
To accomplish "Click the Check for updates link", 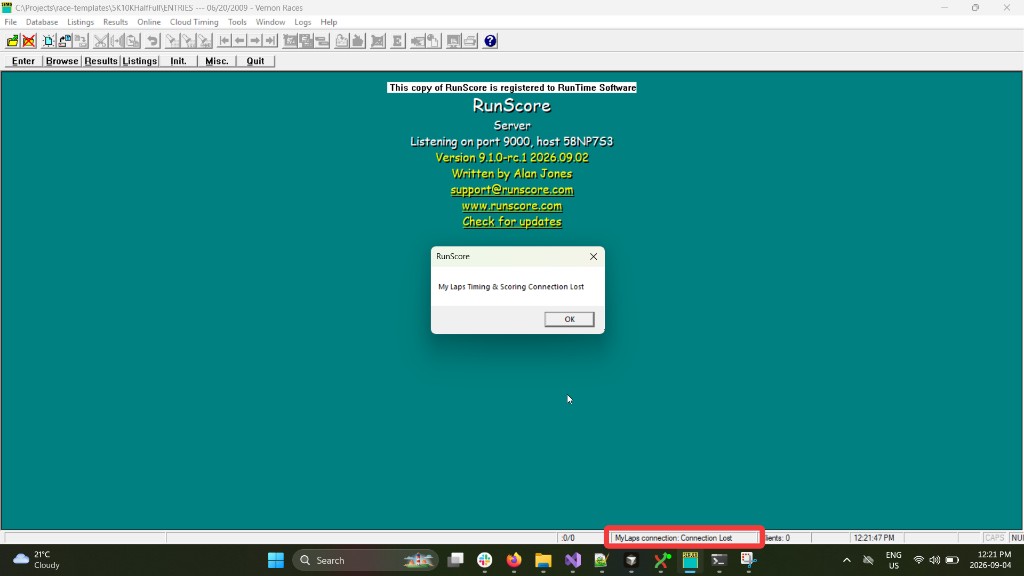I will click(x=512, y=222).
